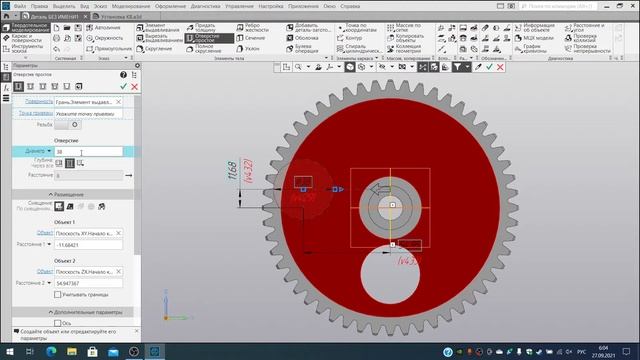The height and width of the screenshot is (360, 640).
Task: Check the Ось checkbox
Action: (58, 323)
